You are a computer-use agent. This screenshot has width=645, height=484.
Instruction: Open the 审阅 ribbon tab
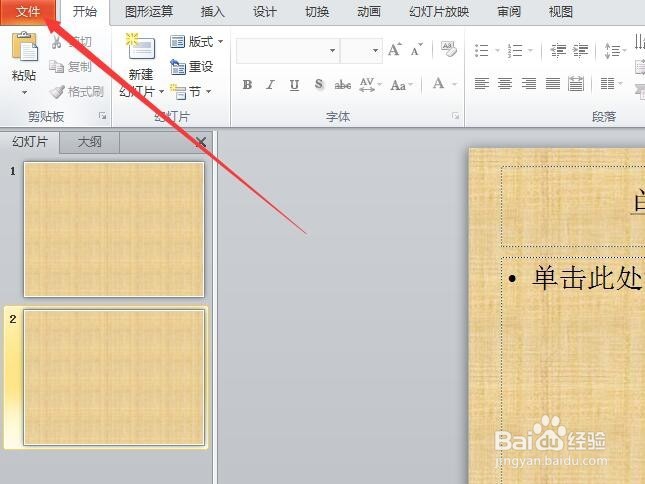tap(509, 12)
